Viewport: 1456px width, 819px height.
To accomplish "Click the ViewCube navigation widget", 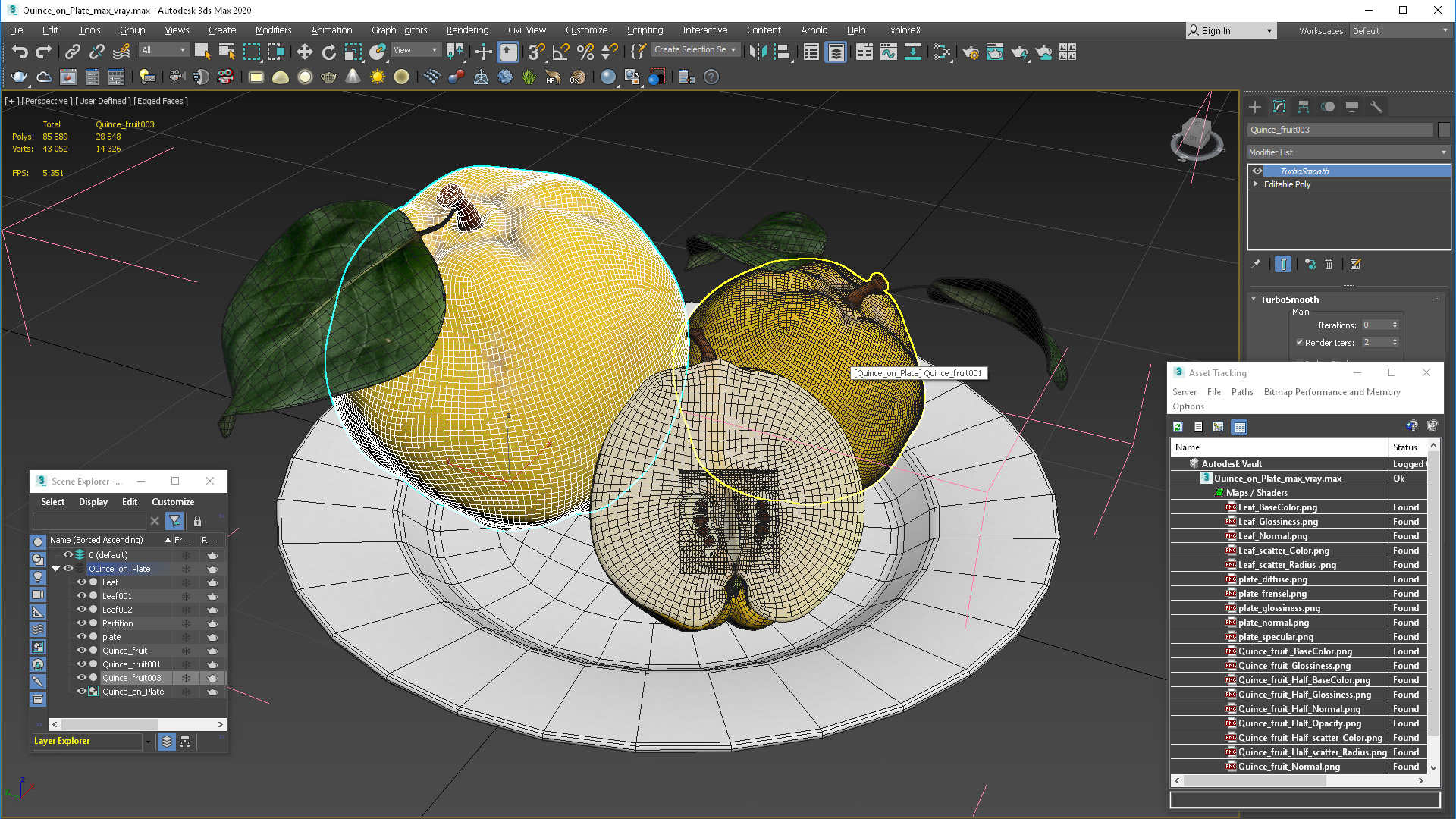I will coord(1197,137).
